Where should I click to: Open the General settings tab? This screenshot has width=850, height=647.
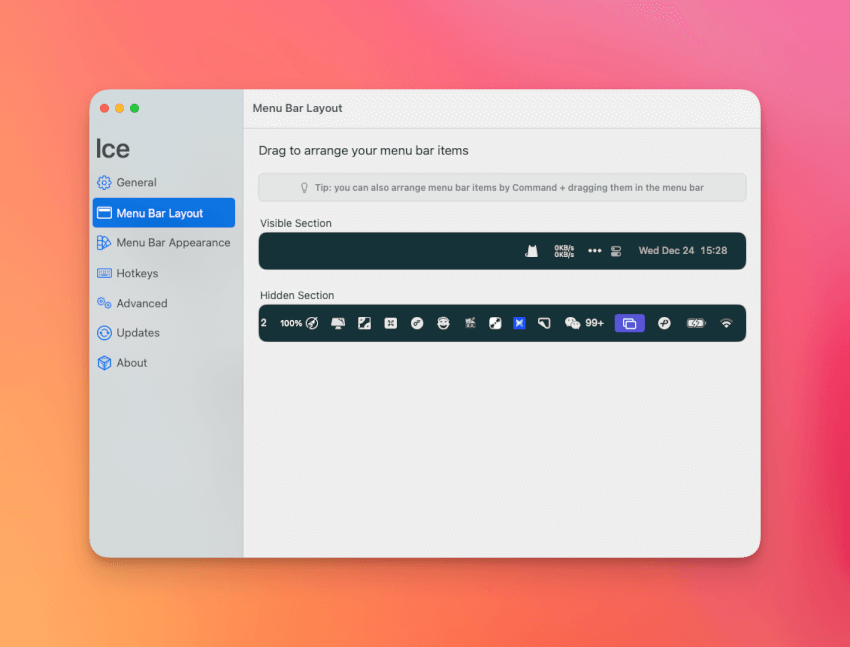(x=136, y=183)
